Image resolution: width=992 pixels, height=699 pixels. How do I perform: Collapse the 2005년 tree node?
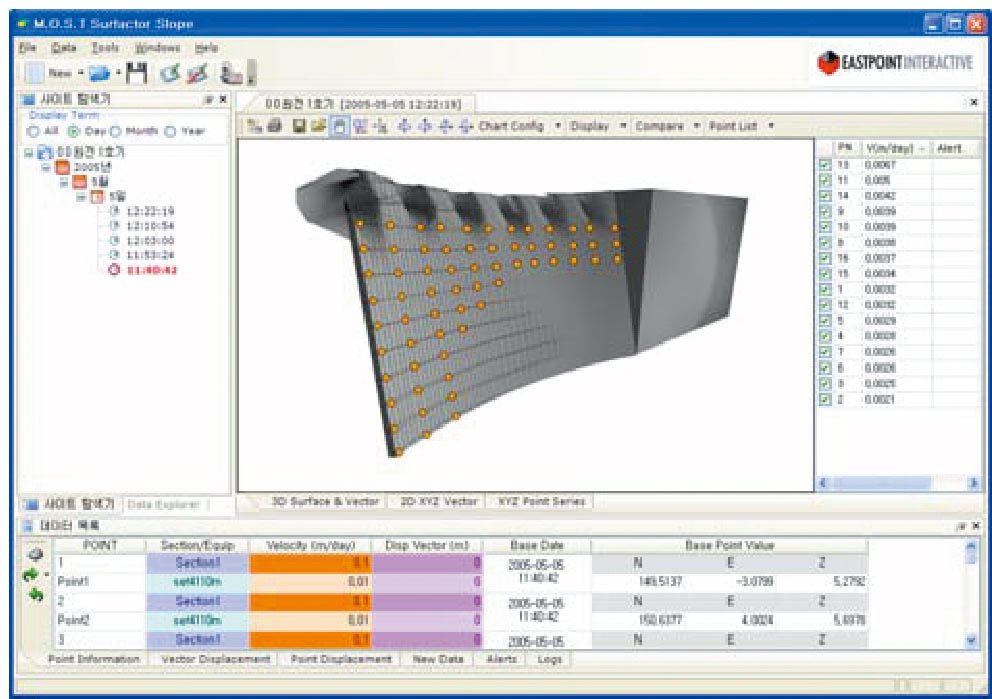coord(46,167)
